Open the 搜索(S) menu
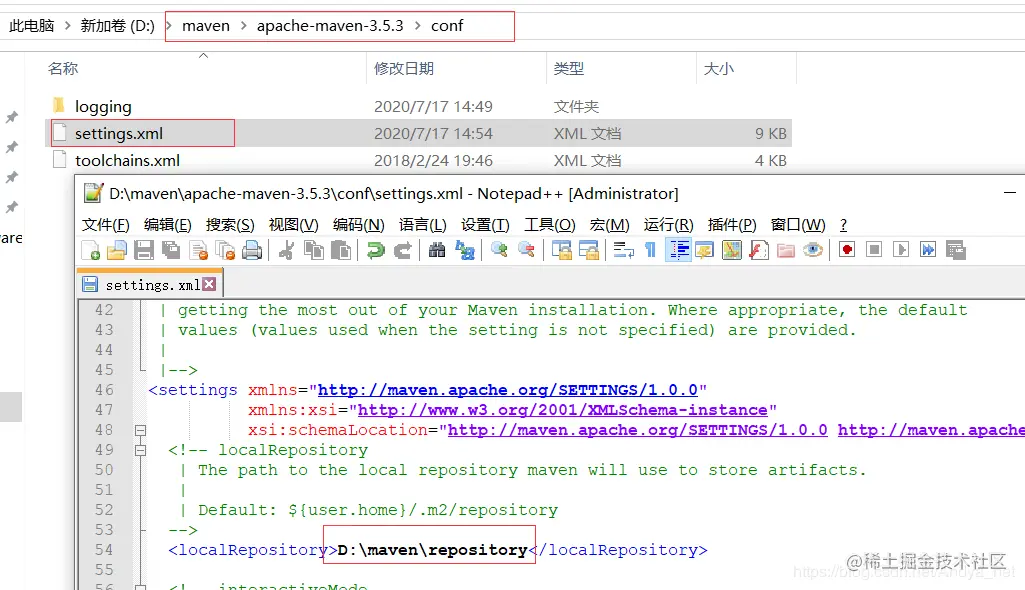This screenshot has height=590, width=1025. click(230, 225)
